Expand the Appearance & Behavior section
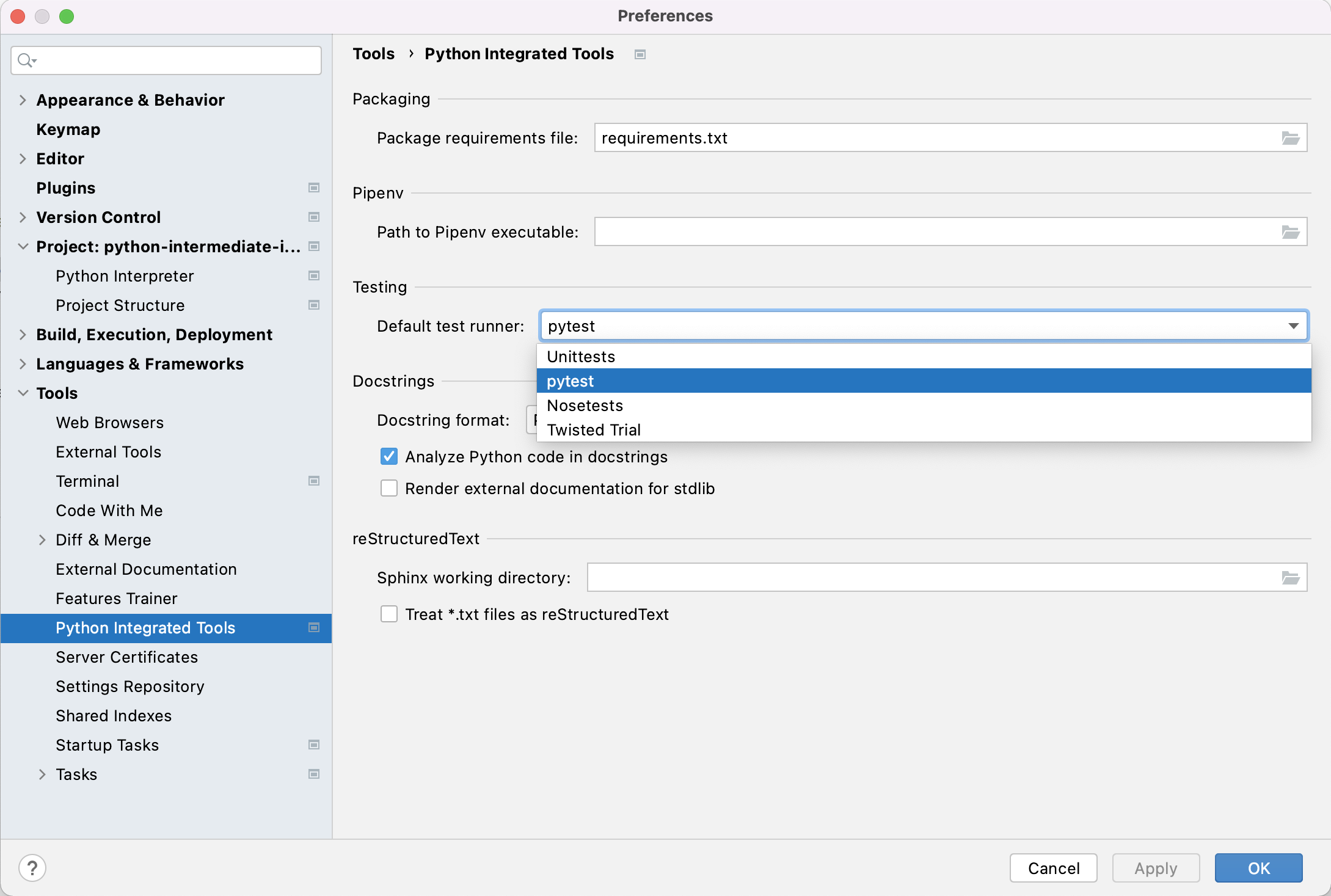Screen dimensions: 1331x896 22,100
